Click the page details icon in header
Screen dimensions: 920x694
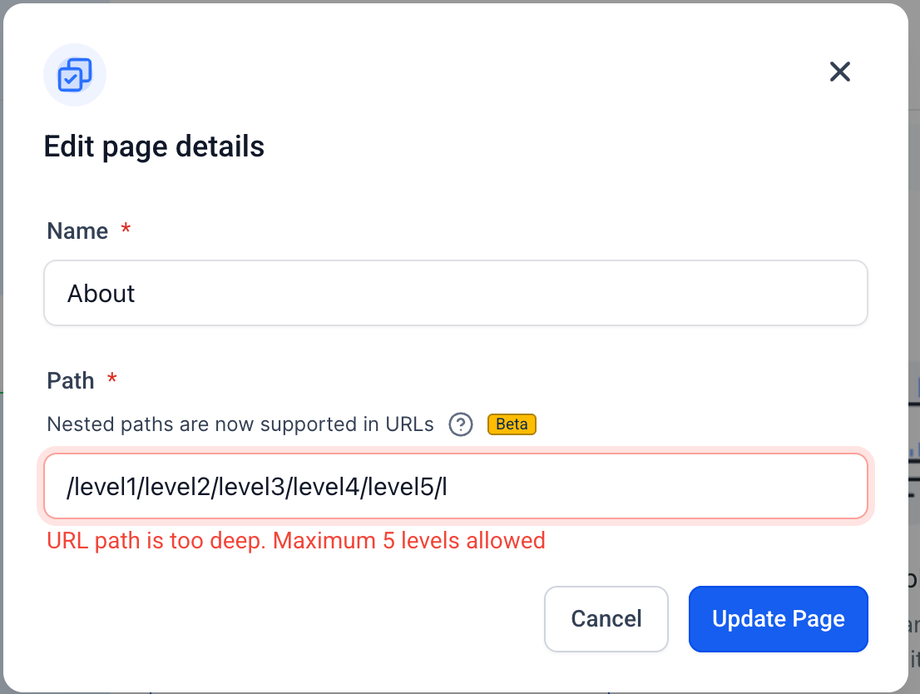[x=75, y=75]
